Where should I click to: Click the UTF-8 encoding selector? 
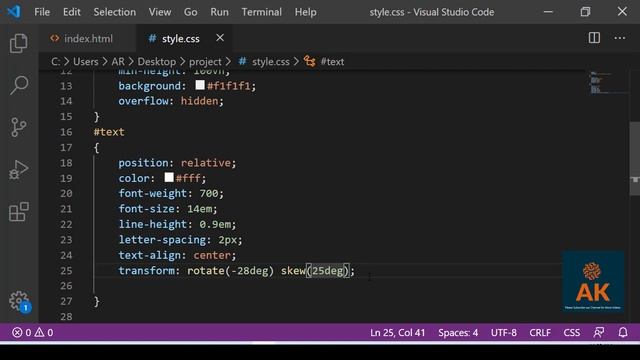point(504,333)
